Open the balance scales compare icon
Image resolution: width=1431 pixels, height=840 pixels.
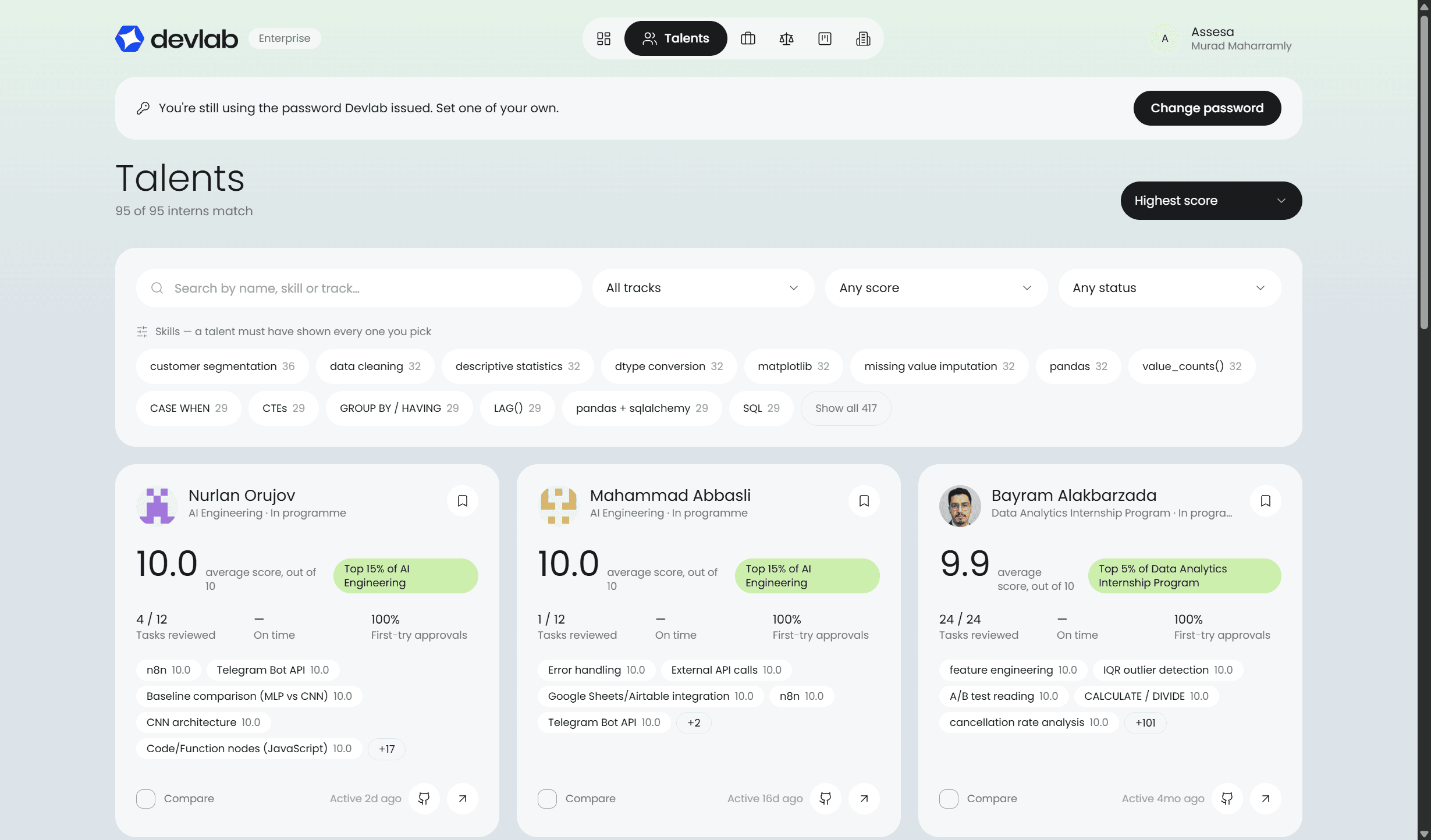click(x=786, y=38)
